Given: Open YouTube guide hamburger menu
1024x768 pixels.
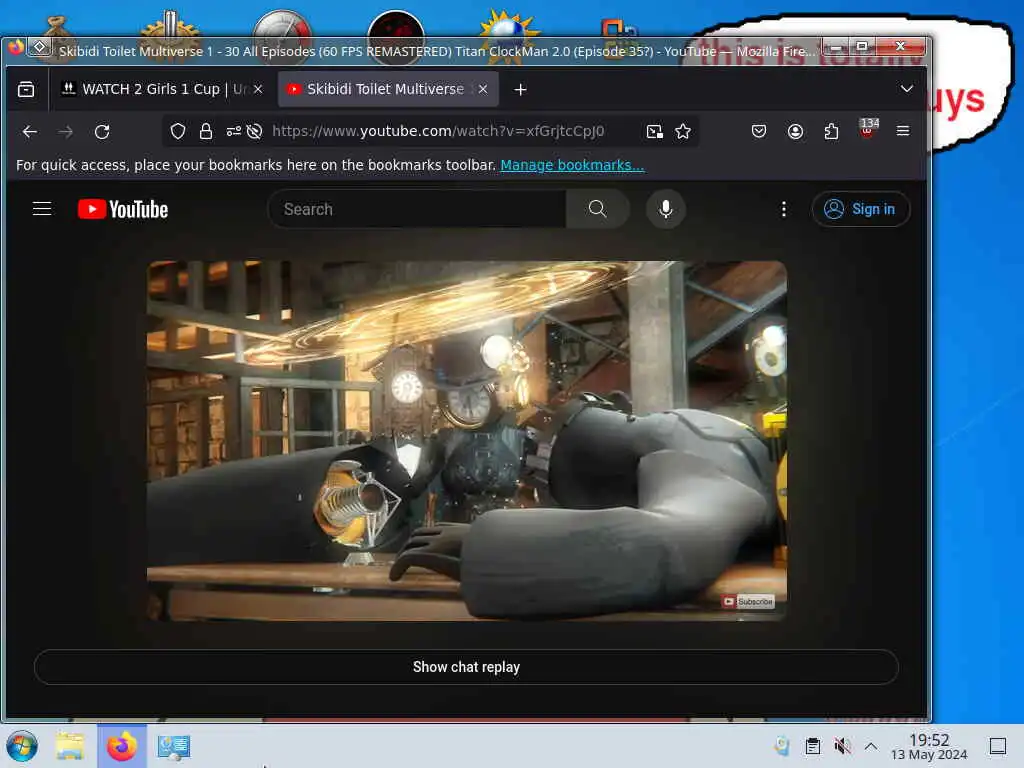Looking at the screenshot, I should tap(42, 209).
